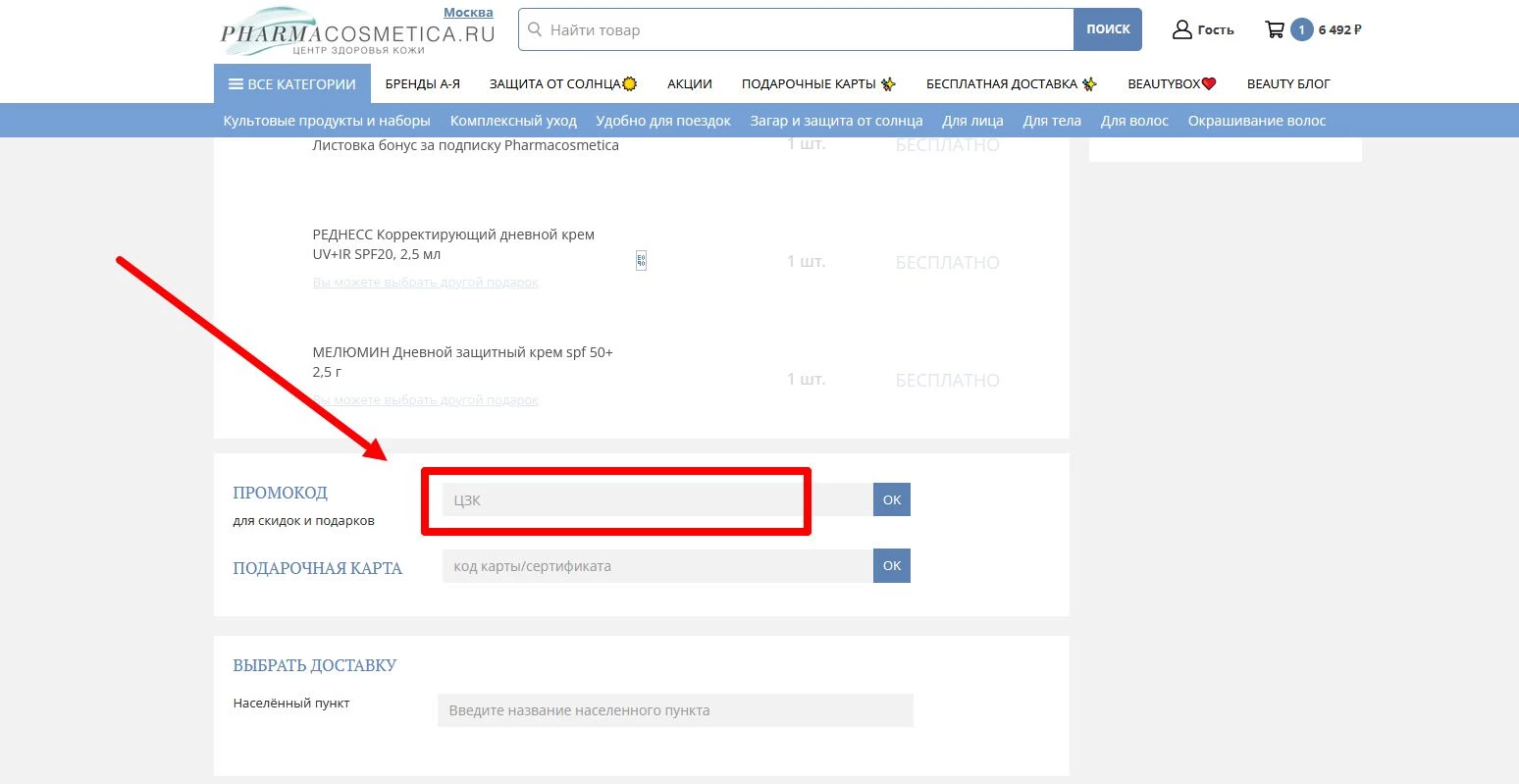1519x784 pixels.
Task: Click the shopping cart icon
Action: tap(1275, 29)
